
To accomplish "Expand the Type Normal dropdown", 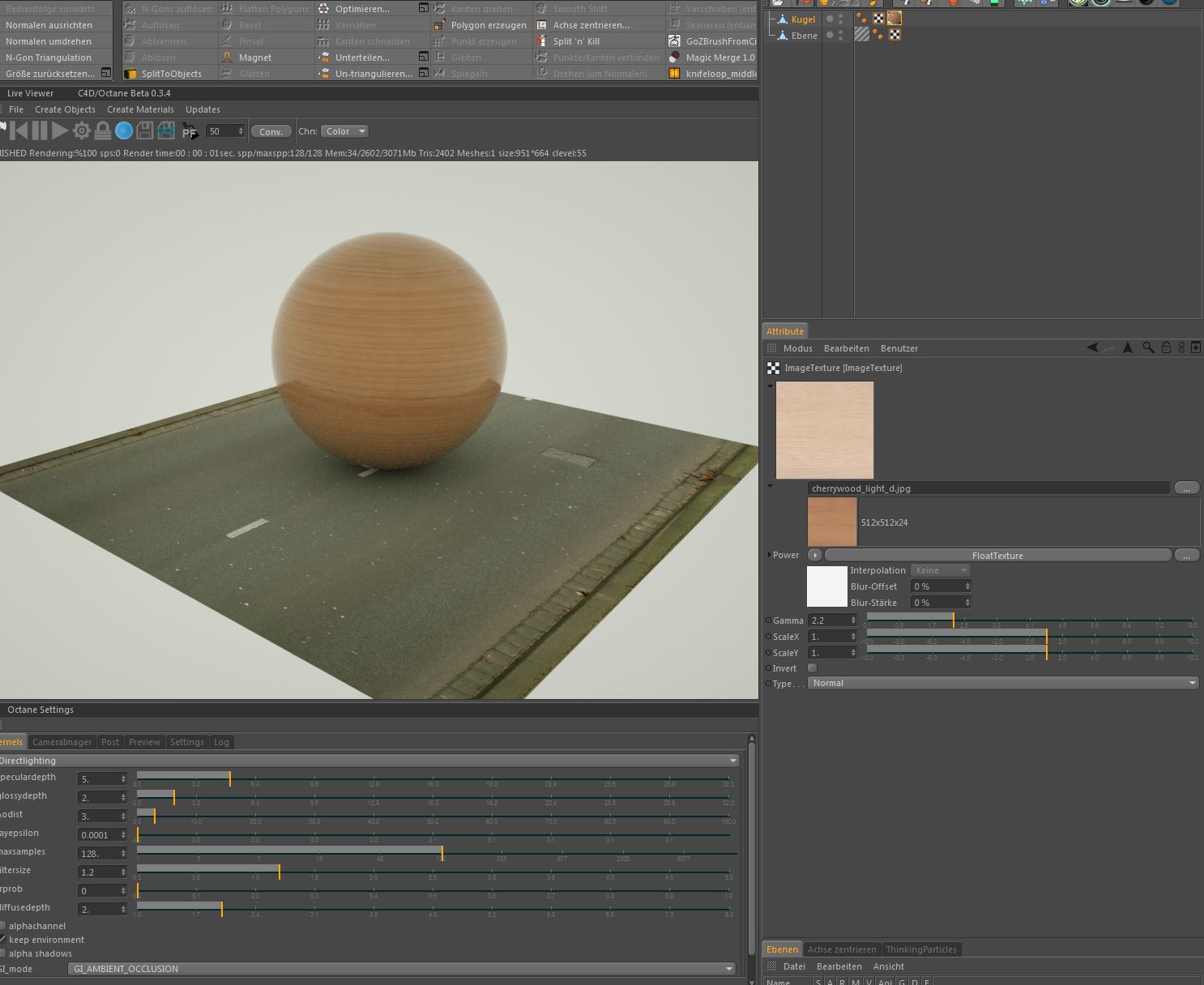I will [x=1003, y=683].
